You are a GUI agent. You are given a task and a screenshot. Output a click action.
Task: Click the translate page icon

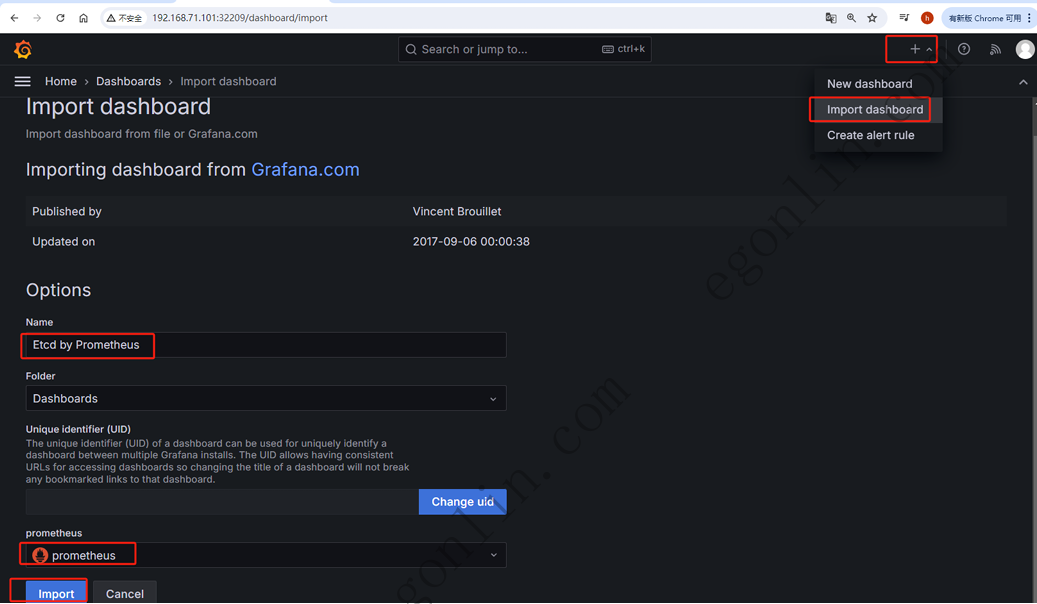click(831, 18)
